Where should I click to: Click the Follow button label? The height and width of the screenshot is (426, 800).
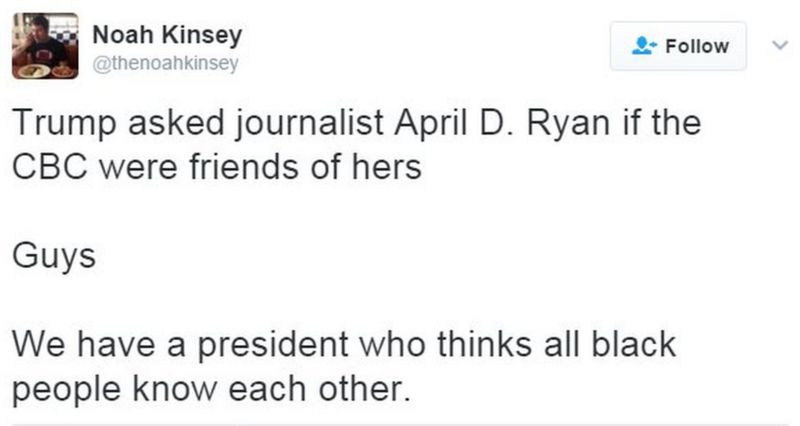click(696, 46)
